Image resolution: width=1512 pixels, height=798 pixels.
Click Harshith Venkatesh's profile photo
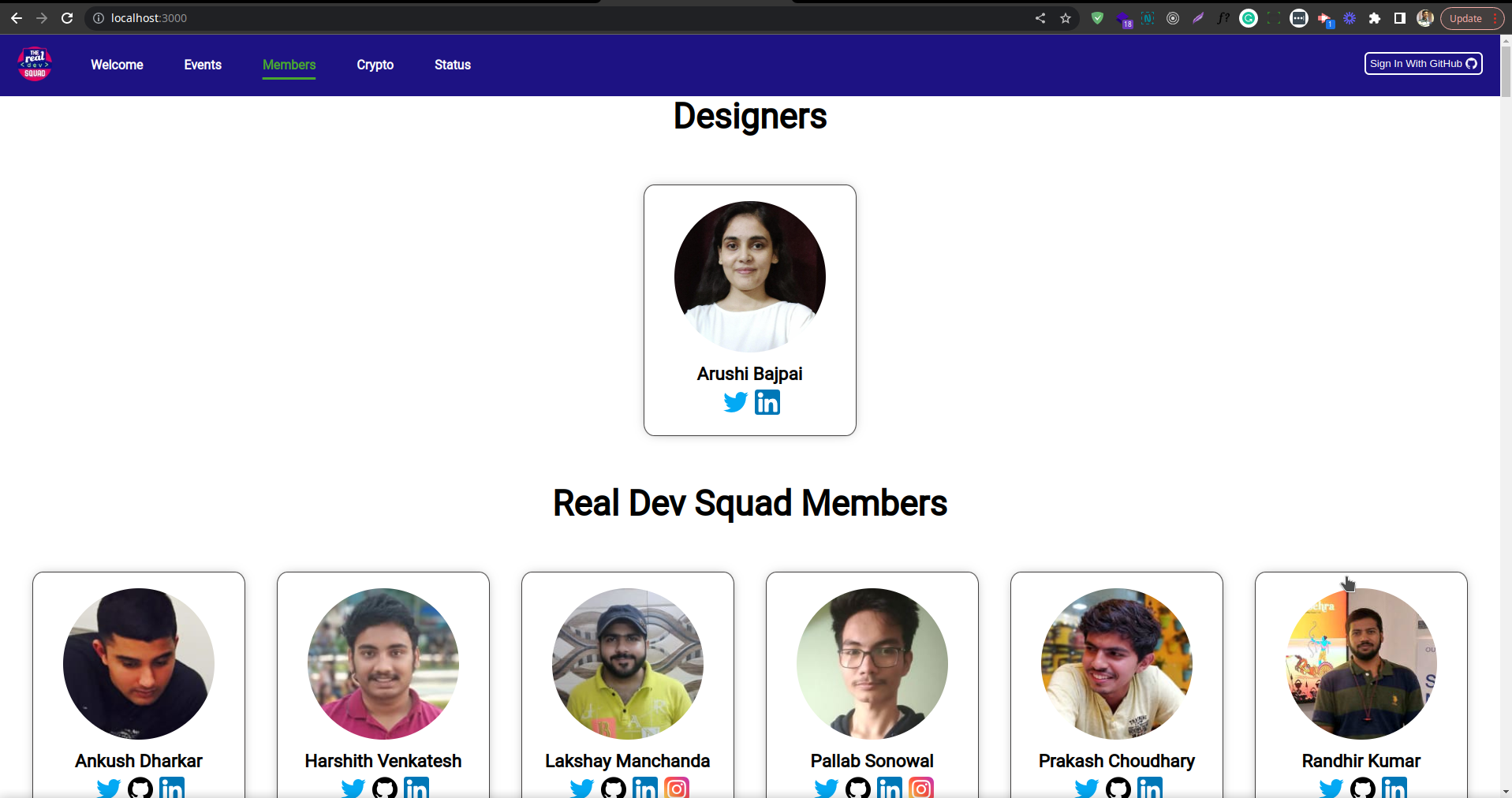point(383,664)
